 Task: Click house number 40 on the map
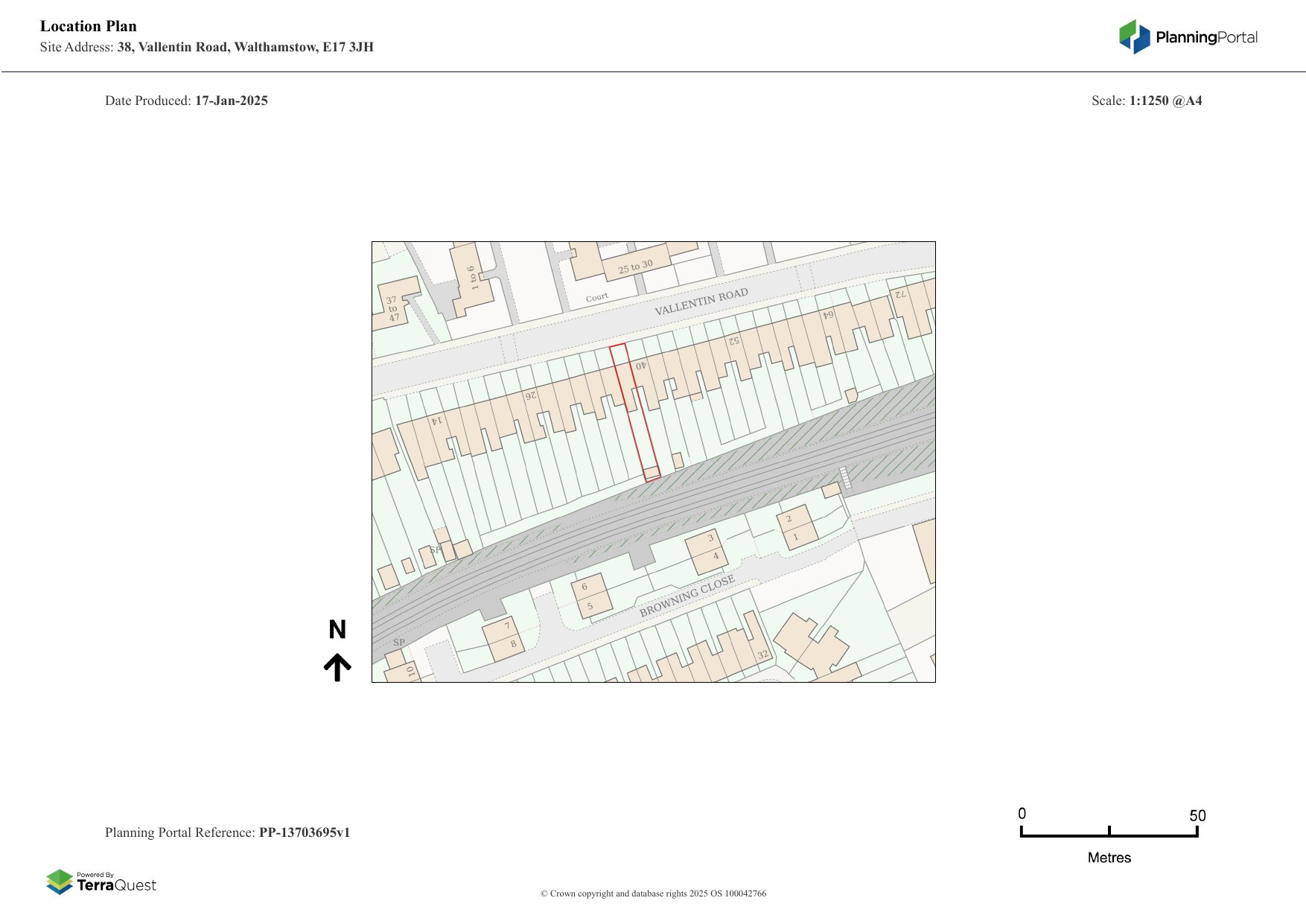[x=640, y=366]
